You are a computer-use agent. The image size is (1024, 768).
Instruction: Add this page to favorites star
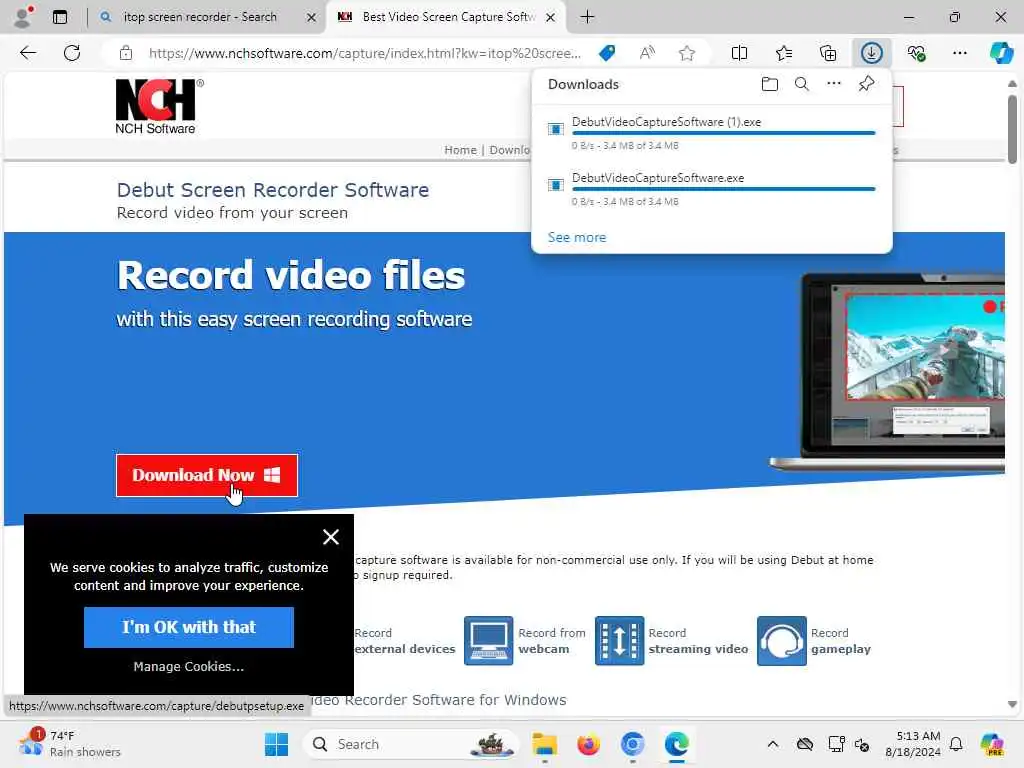pyautogui.click(x=686, y=53)
